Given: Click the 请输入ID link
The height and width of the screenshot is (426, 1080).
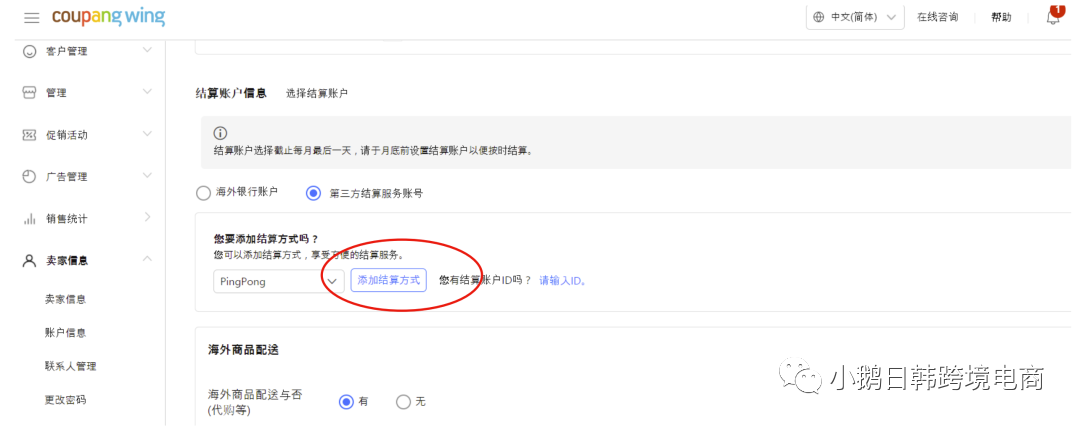Looking at the screenshot, I should pyautogui.click(x=563, y=281).
